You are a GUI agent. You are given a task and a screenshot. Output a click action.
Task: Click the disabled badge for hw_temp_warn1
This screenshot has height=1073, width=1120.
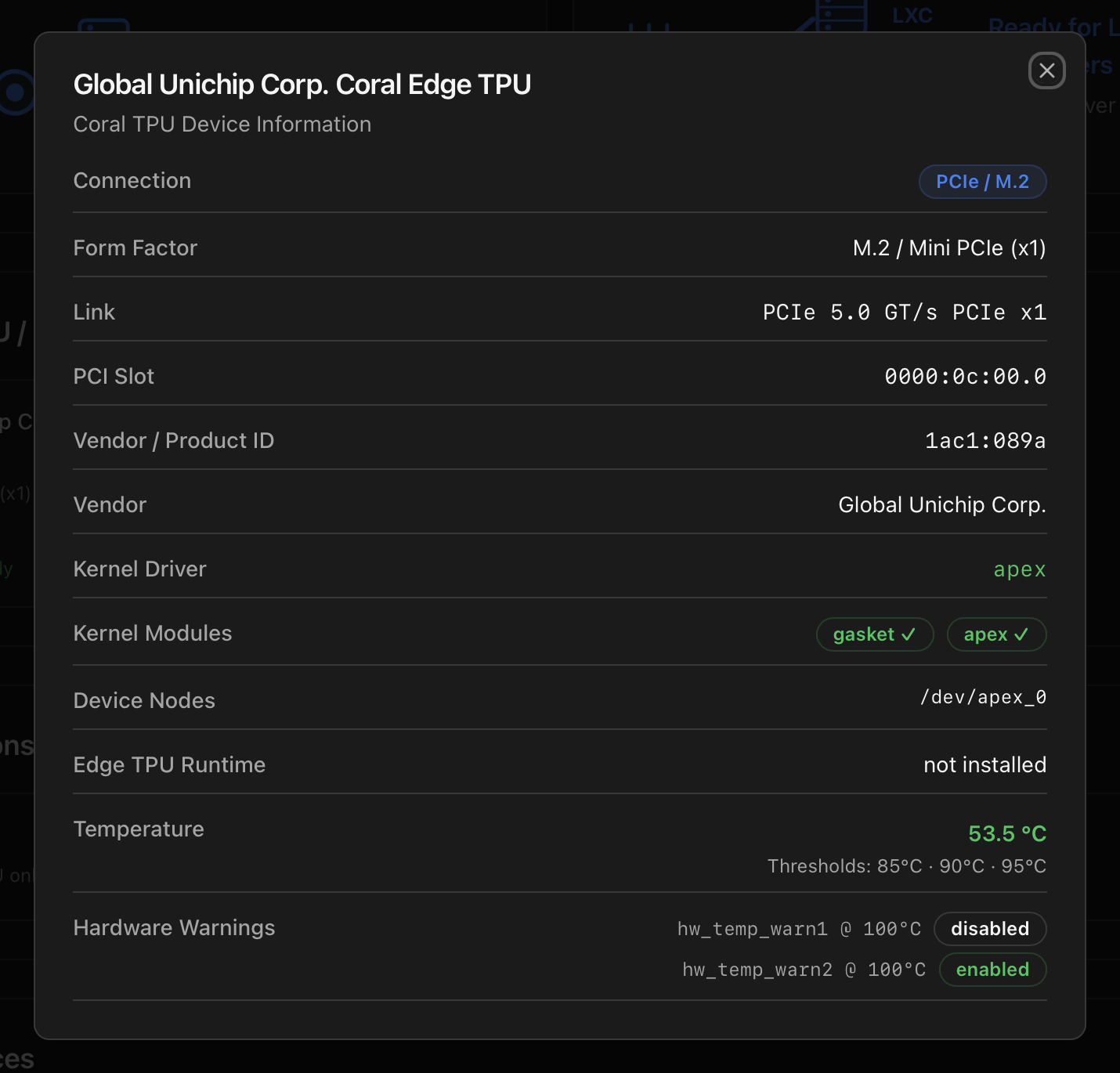[x=990, y=929]
